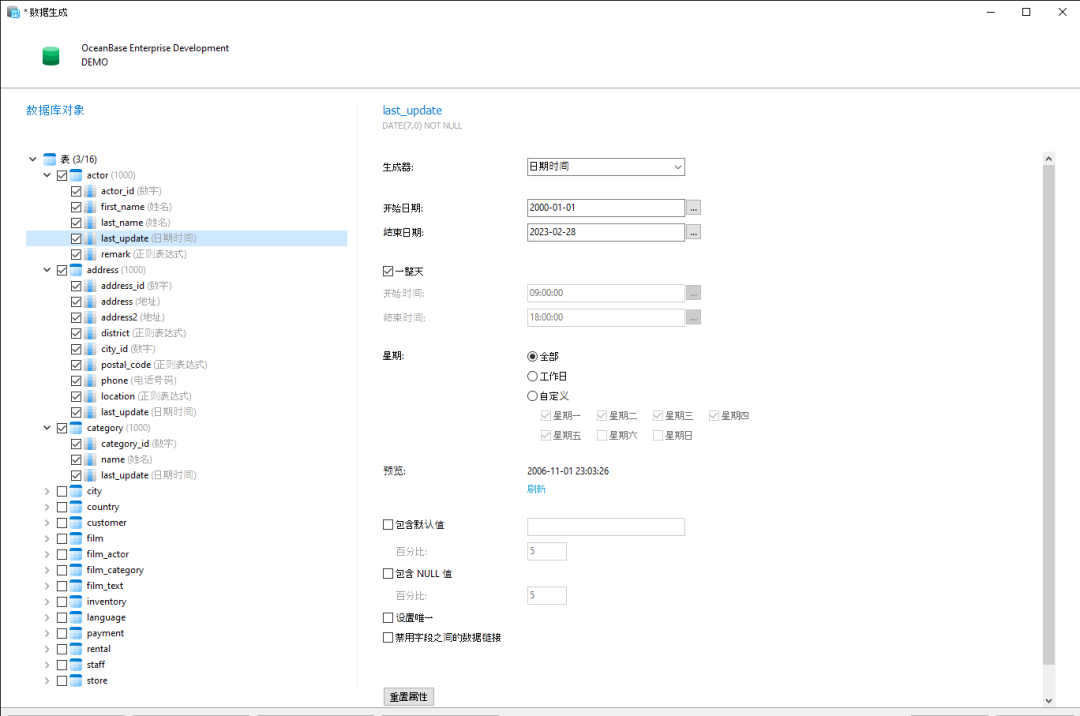Viewport: 1080px width, 716px height.
Task: Click the table icon beside film_actor
Action: [76, 554]
